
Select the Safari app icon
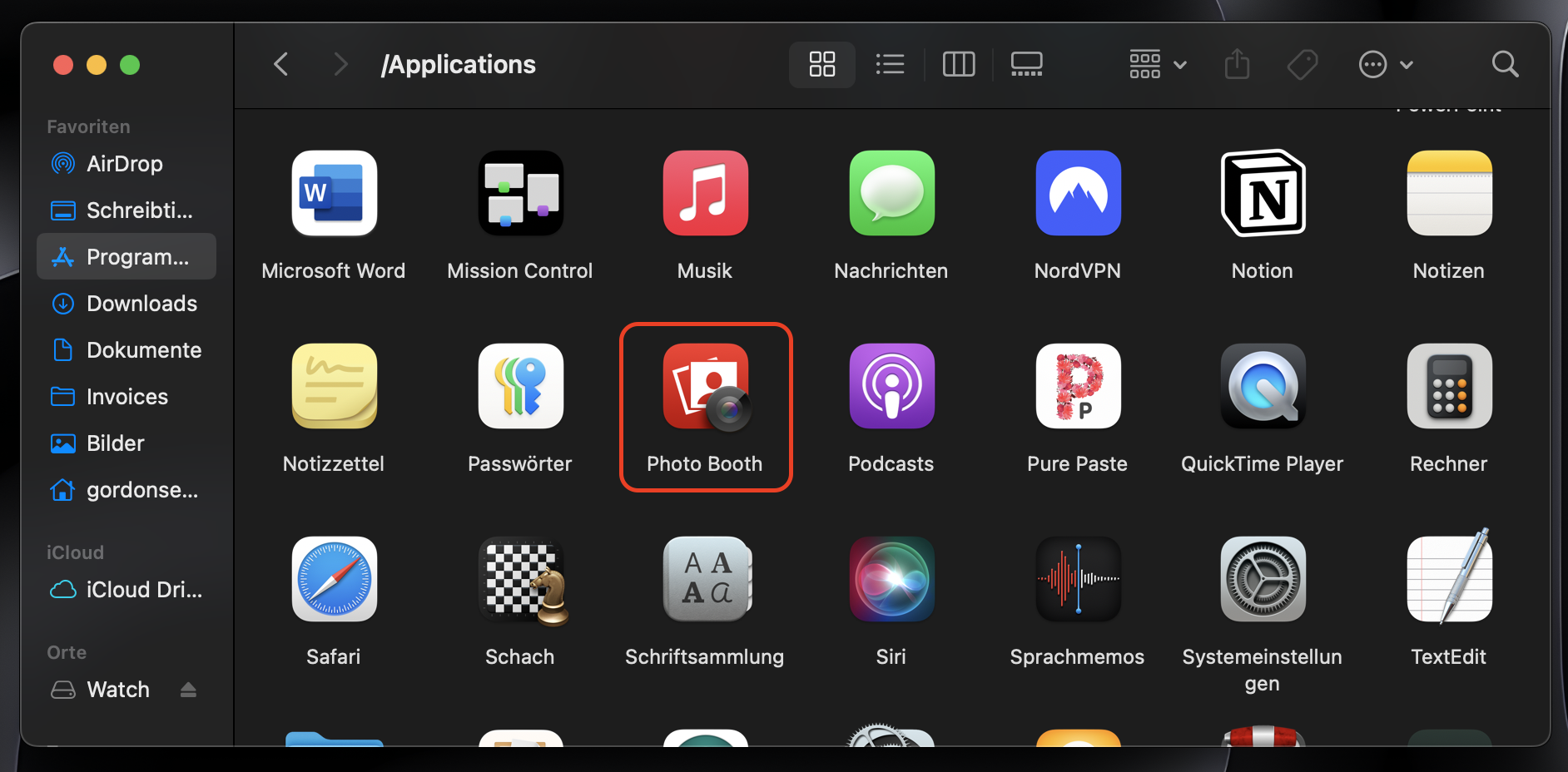tap(334, 579)
